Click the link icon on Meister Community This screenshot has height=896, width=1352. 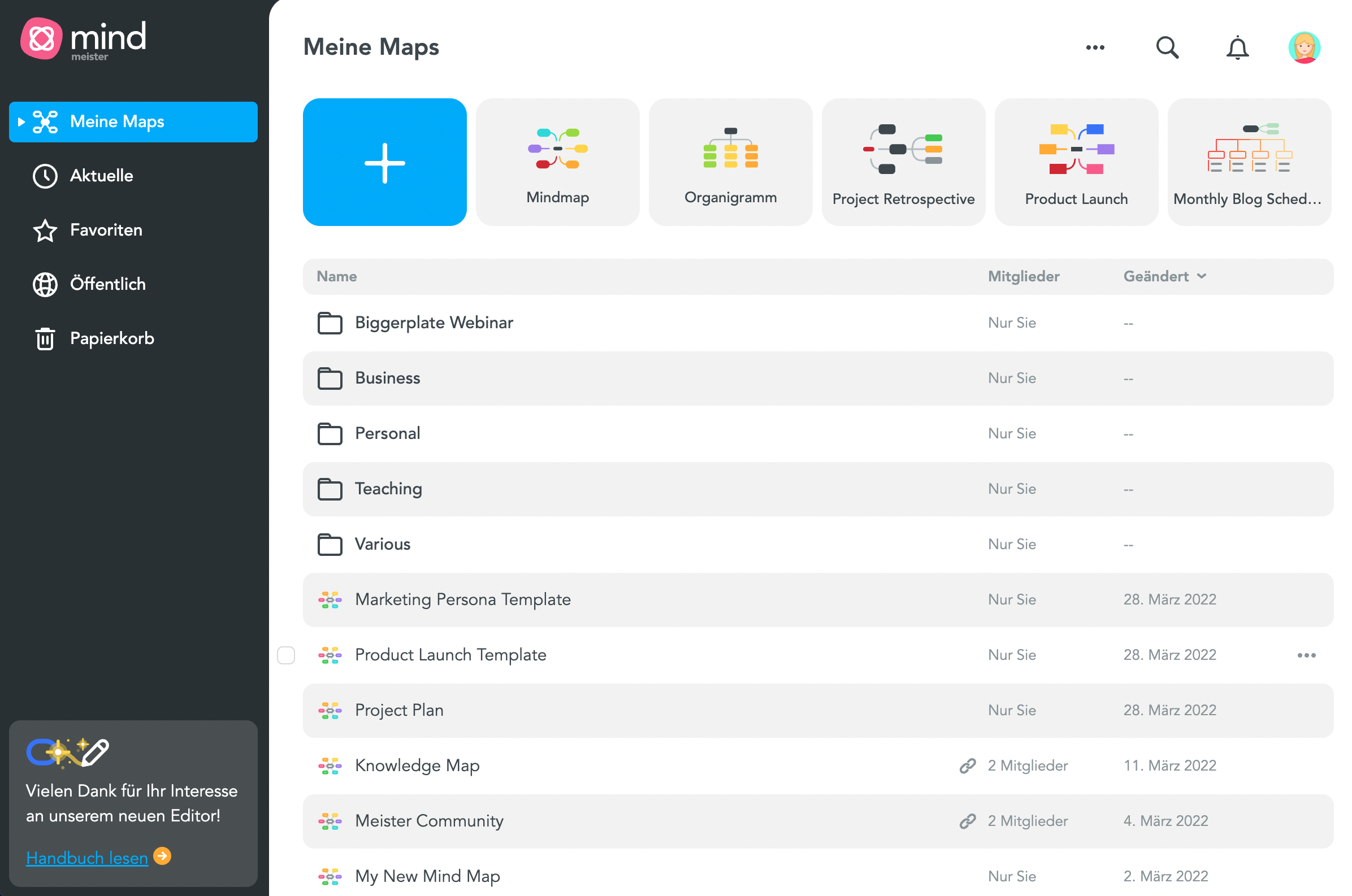pyautogui.click(x=968, y=821)
